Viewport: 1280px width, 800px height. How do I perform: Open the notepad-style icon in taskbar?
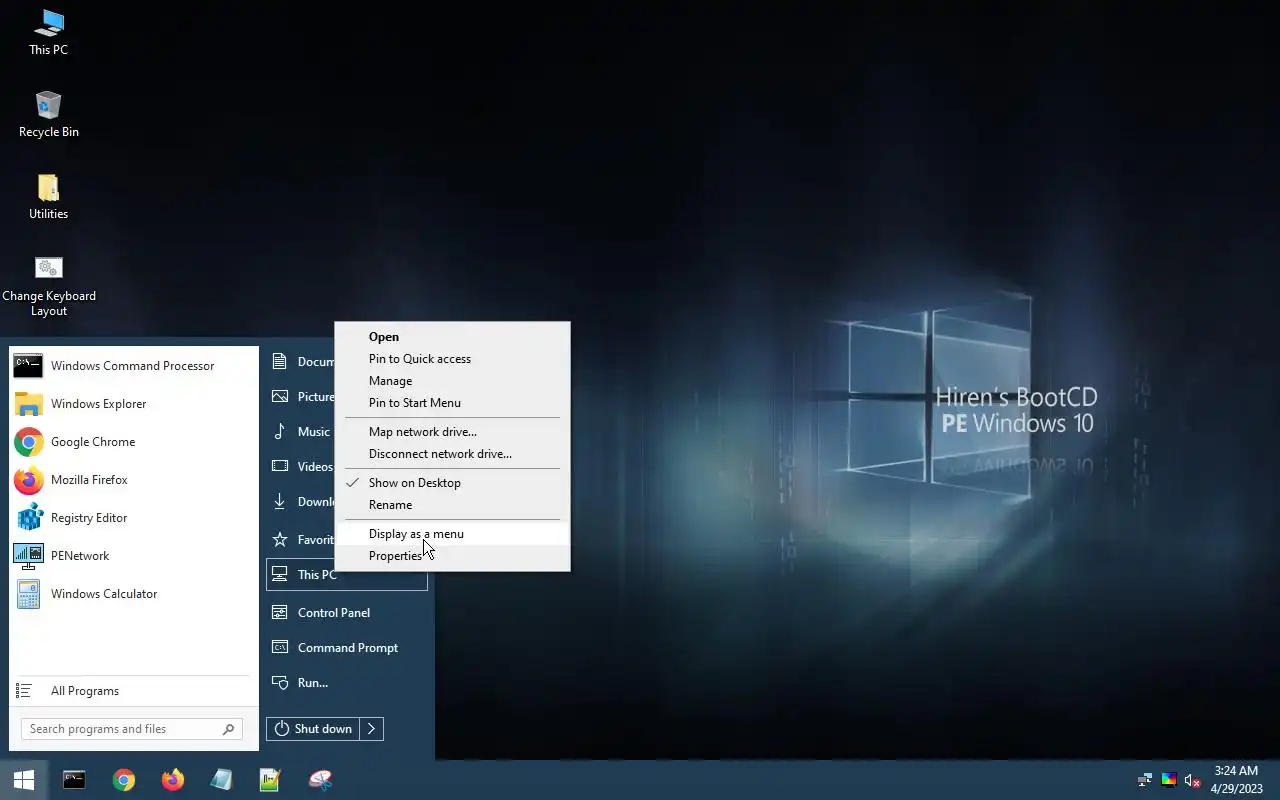221,780
